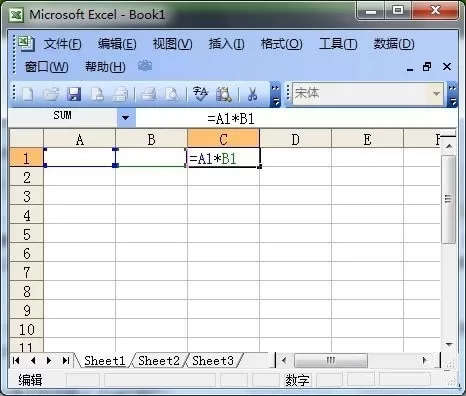This screenshot has width=466, height=396.
Task: Click the vertical scrollbar thumb
Action: pos(449,199)
